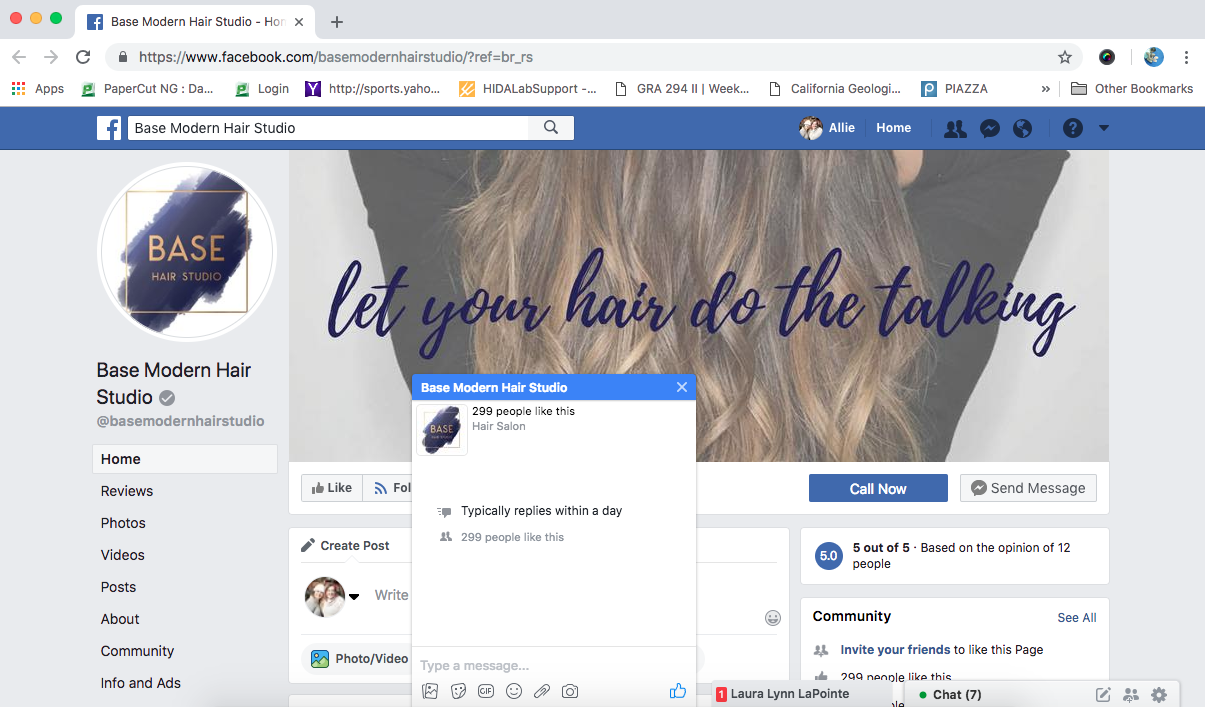
Task: Click Invite your friends link
Action: 896,650
